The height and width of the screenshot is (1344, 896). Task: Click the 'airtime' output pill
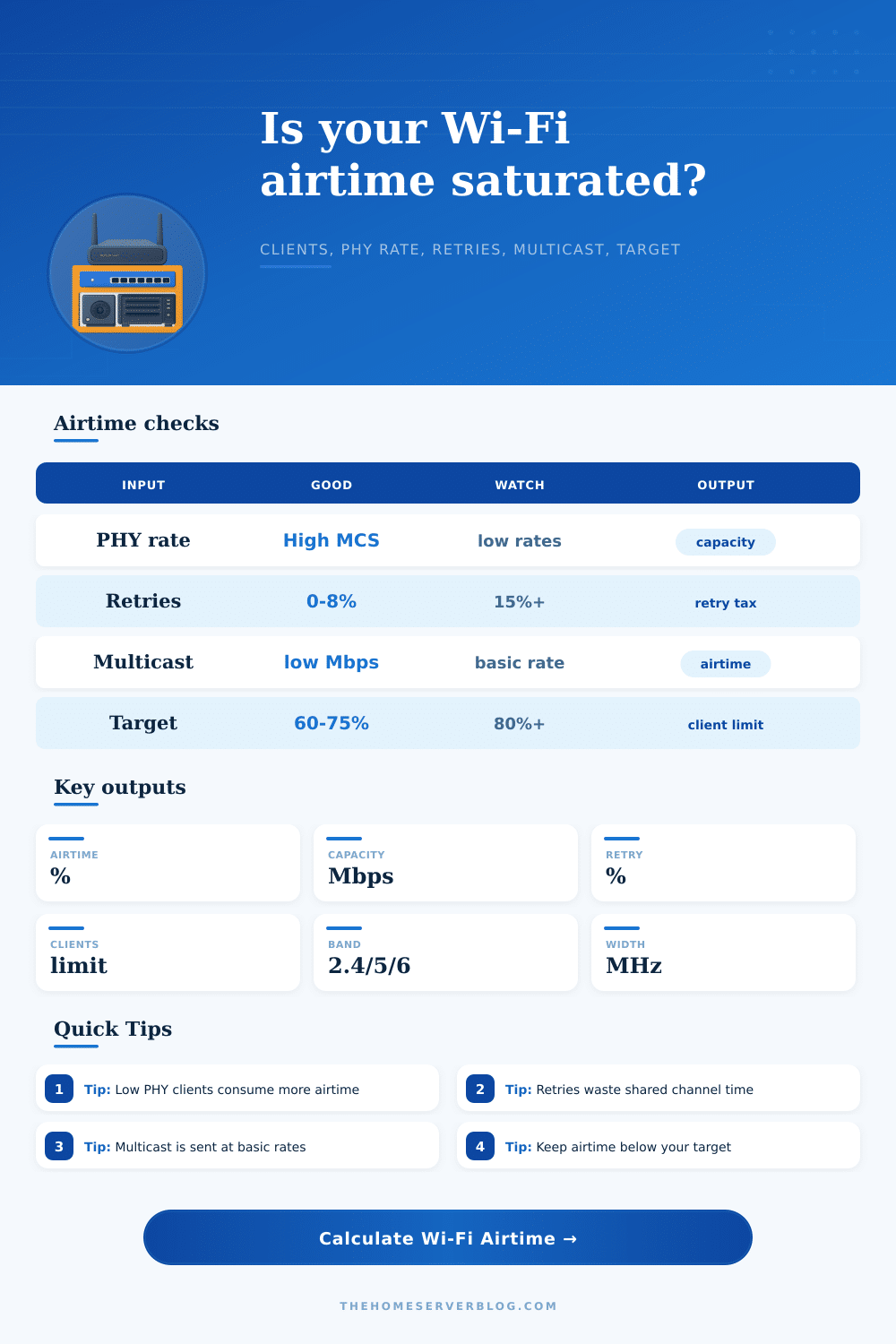tap(726, 664)
